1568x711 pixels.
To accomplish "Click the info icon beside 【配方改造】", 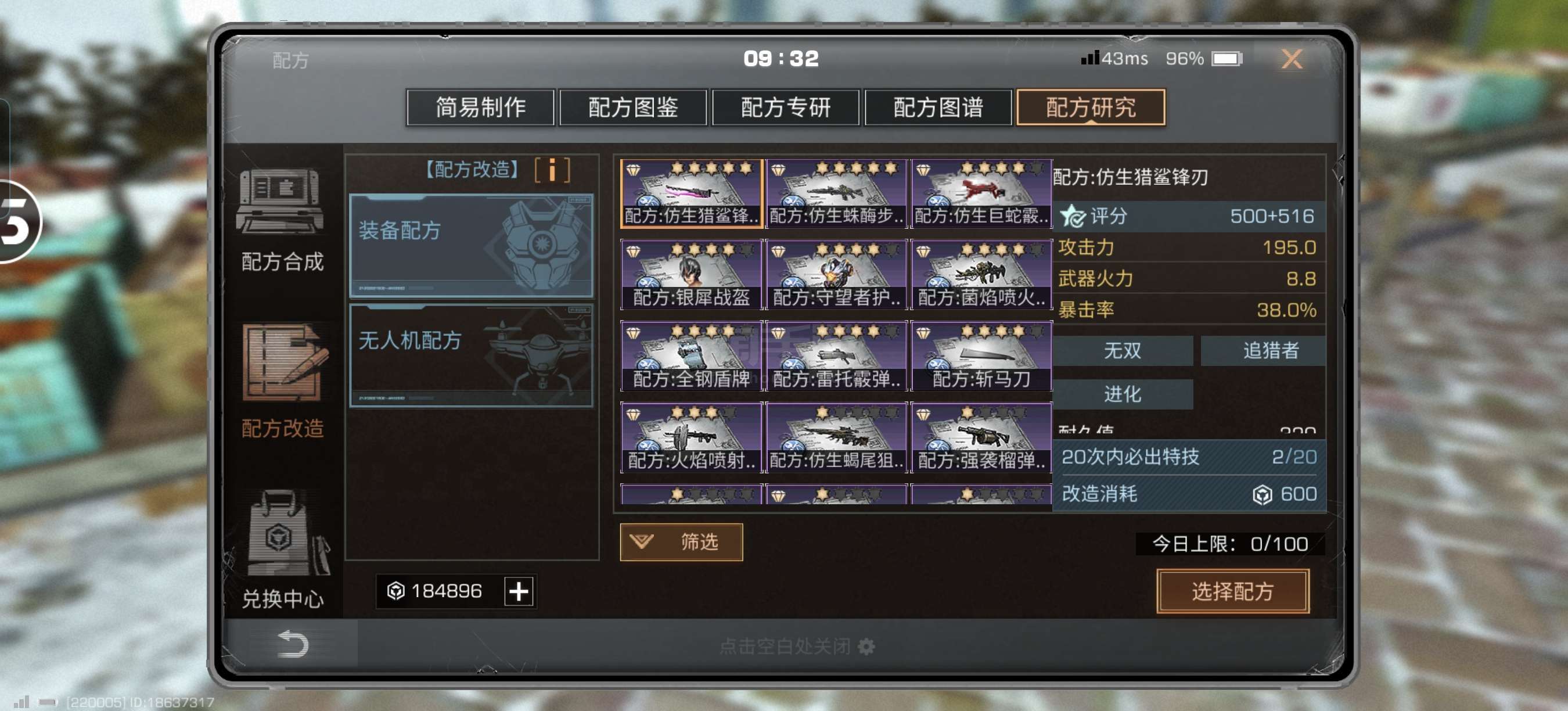I will tap(552, 170).
